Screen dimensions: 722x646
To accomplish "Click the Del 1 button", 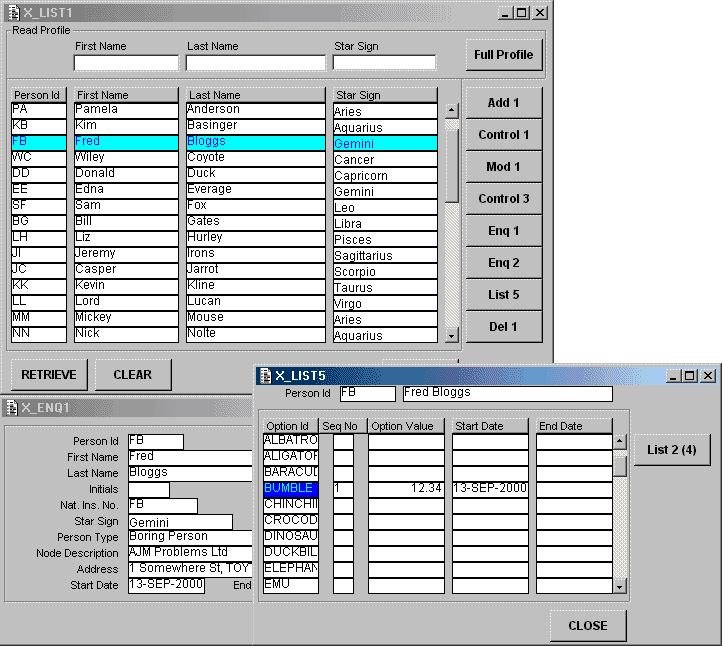I will tap(503, 327).
